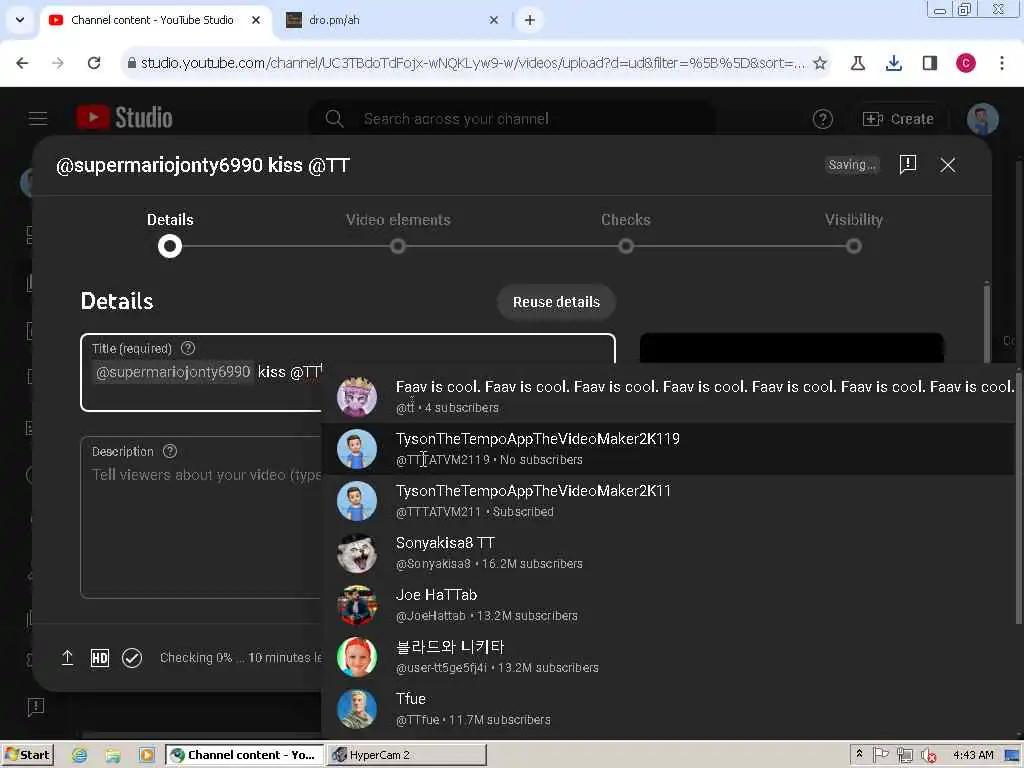Open the taskbar file explorer folder icon

click(x=113, y=755)
